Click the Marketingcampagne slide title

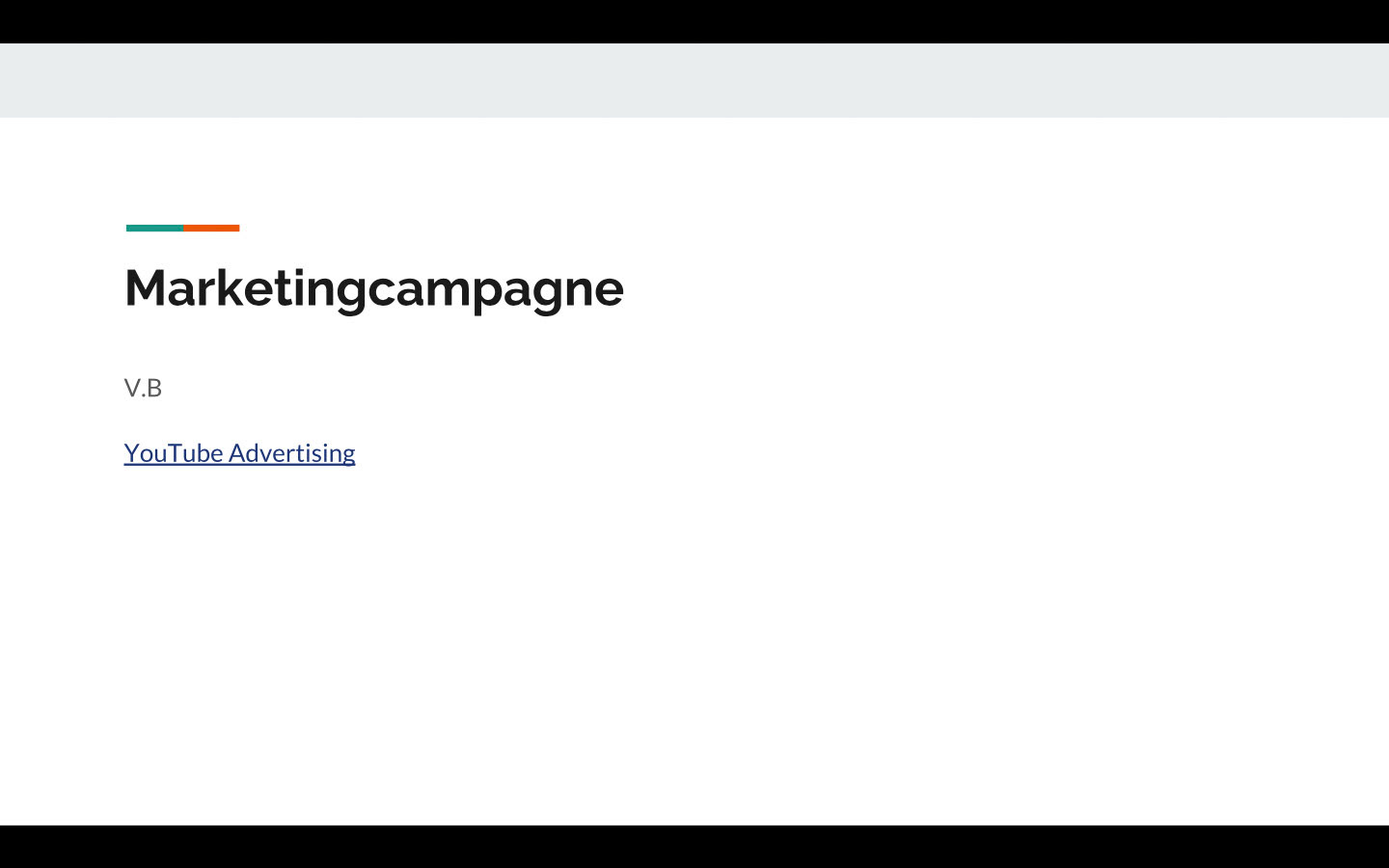click(x=374, y=287)
